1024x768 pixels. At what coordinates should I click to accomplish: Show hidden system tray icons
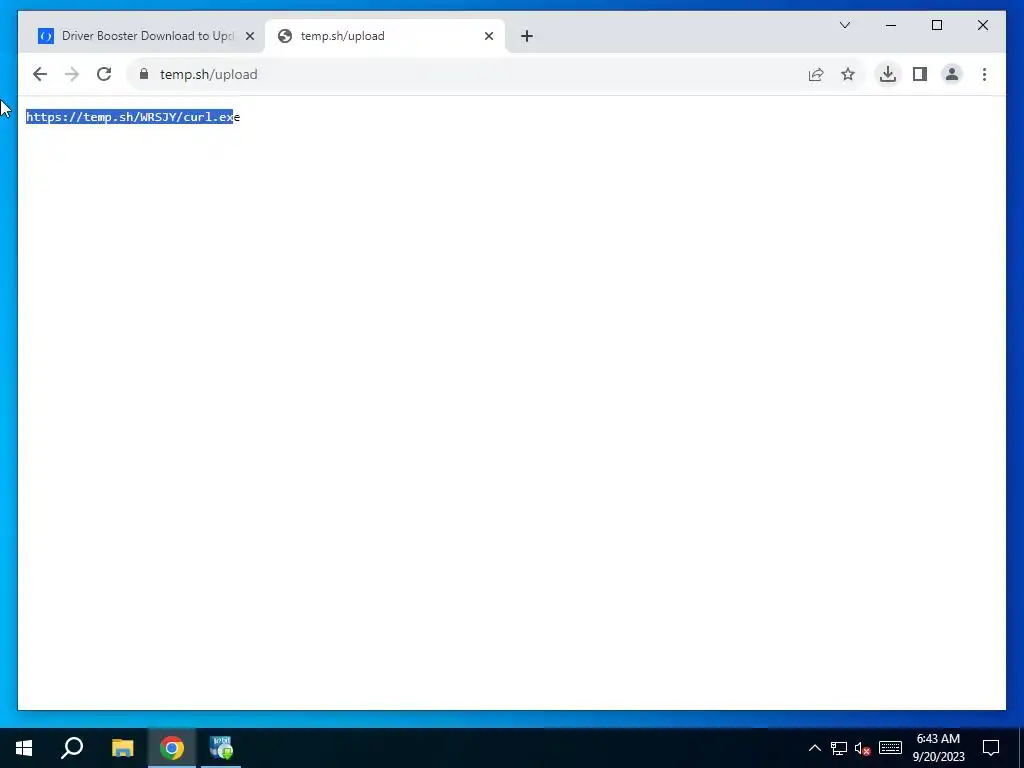[x=814, y=748]
